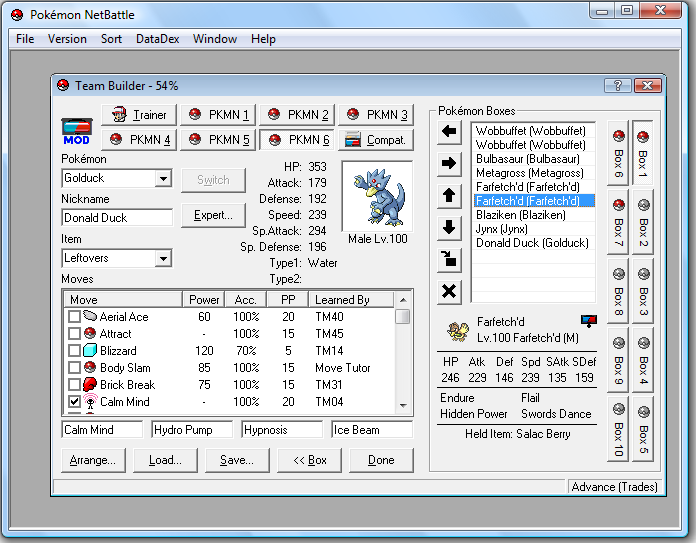696x543 pixels.
Task: Expand the Pokémon species dropdown
Action: [x=163, y=179]
